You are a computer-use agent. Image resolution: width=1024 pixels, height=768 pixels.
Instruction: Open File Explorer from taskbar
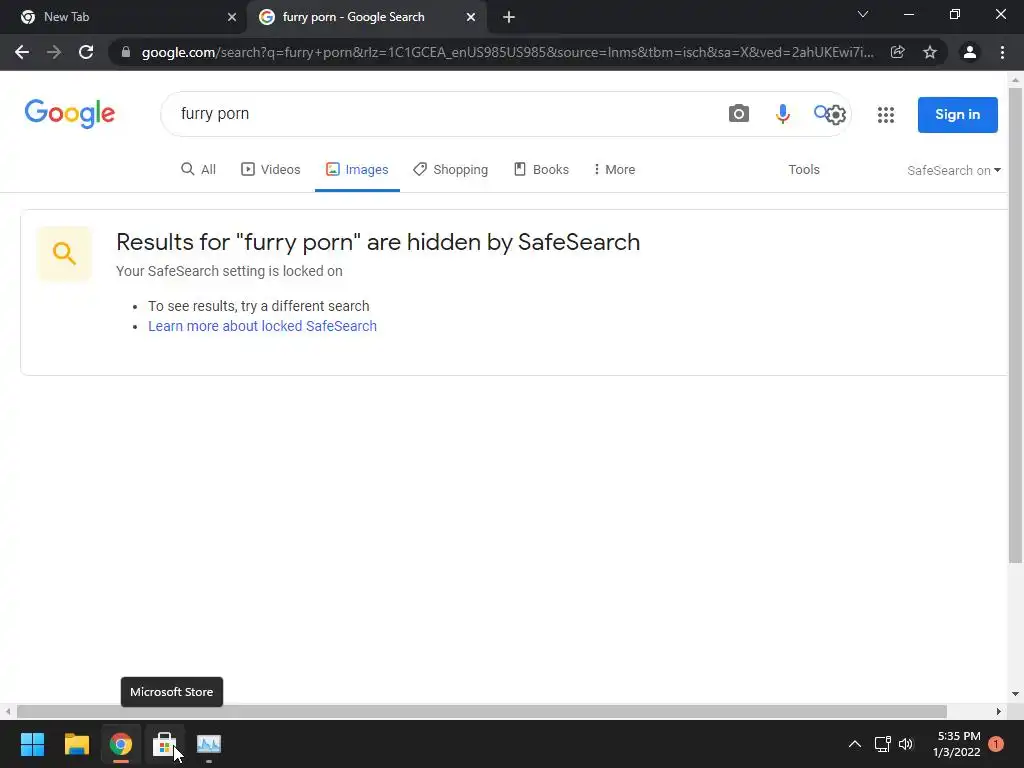[76, 744]
